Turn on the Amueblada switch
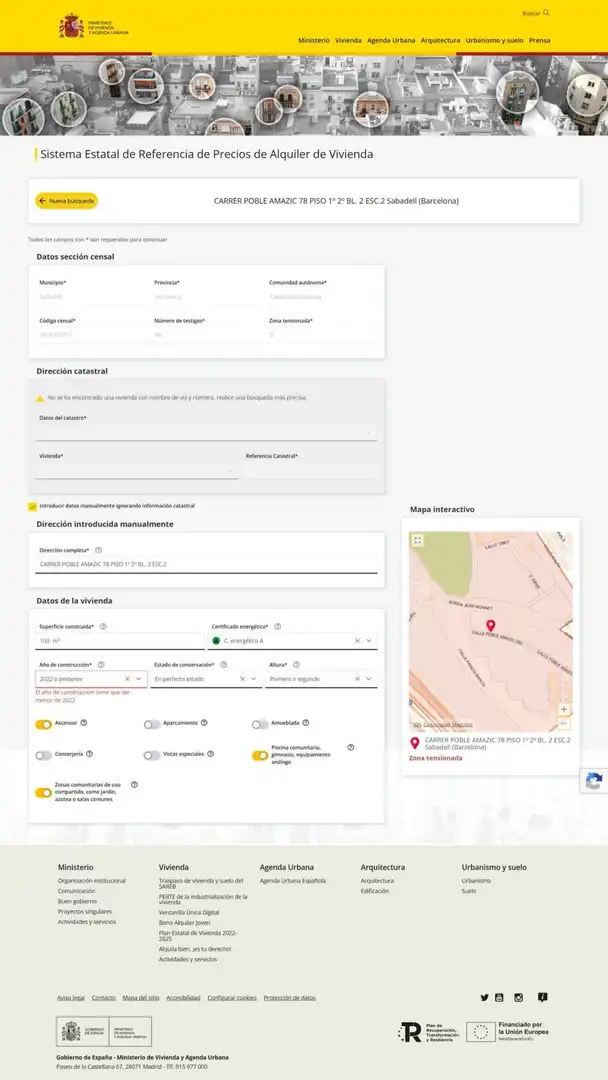The width and height of the screenshot is (608, 1080). 260,724
